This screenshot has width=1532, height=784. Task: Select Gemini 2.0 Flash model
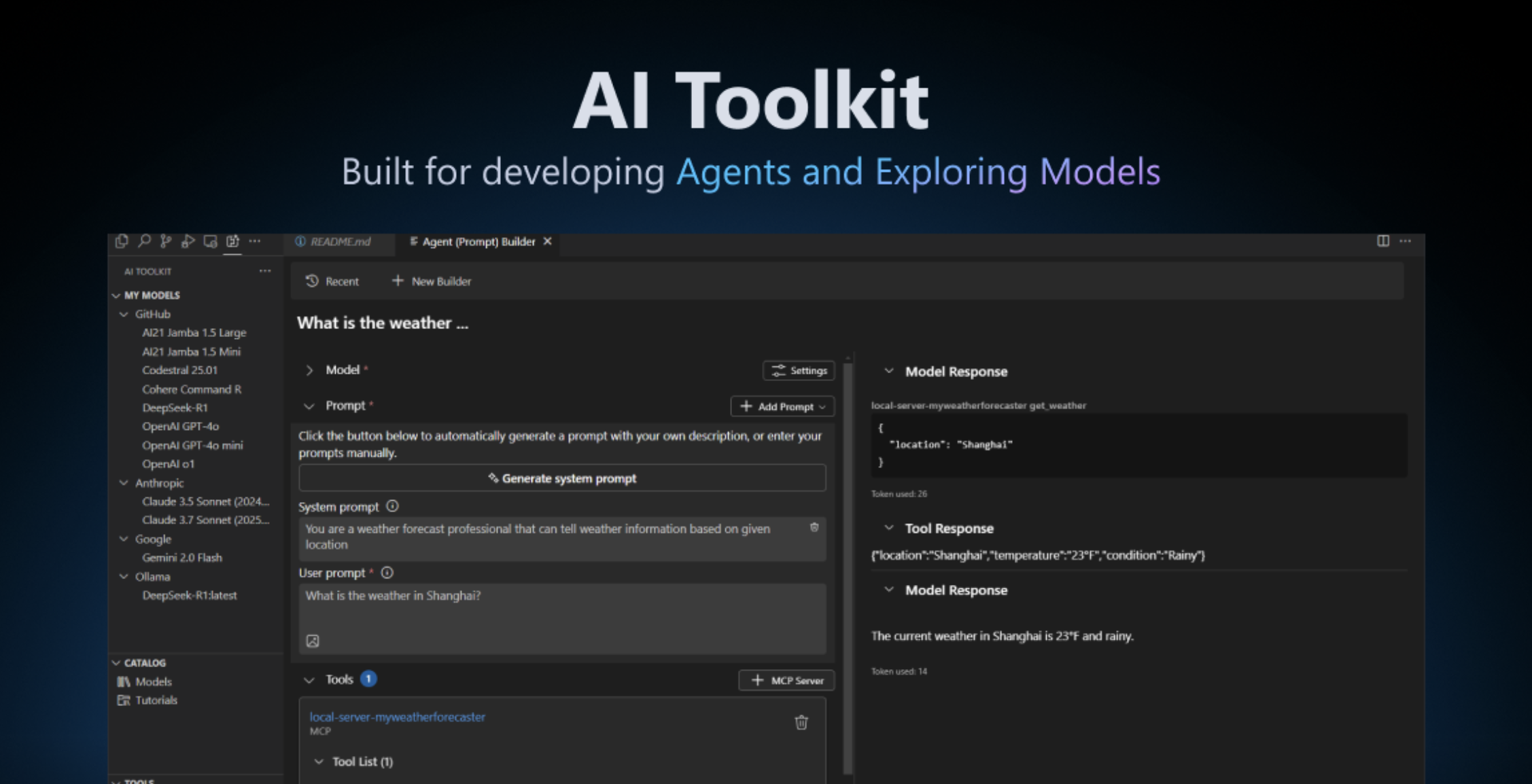point(182,558)
